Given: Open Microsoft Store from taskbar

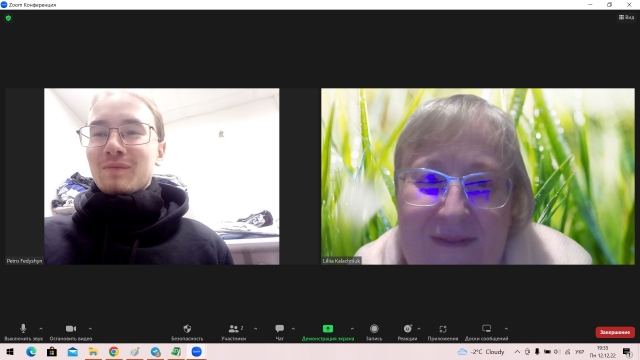Looking at the screenshot, I should pyautogui.click(x=52, y=351).
